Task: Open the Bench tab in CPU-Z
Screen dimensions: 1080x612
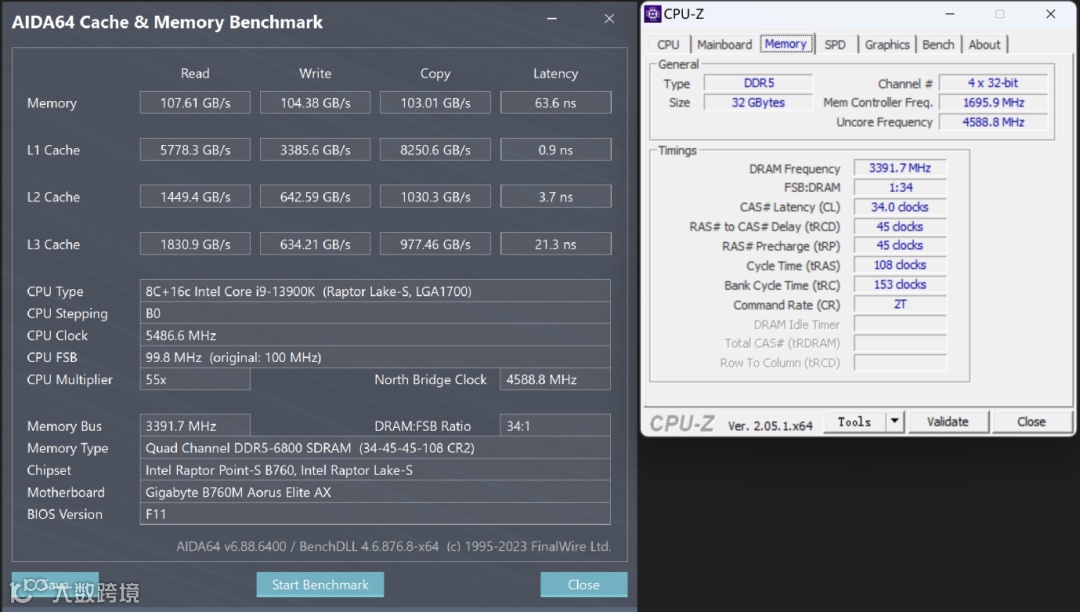Action: click(938, 45)
